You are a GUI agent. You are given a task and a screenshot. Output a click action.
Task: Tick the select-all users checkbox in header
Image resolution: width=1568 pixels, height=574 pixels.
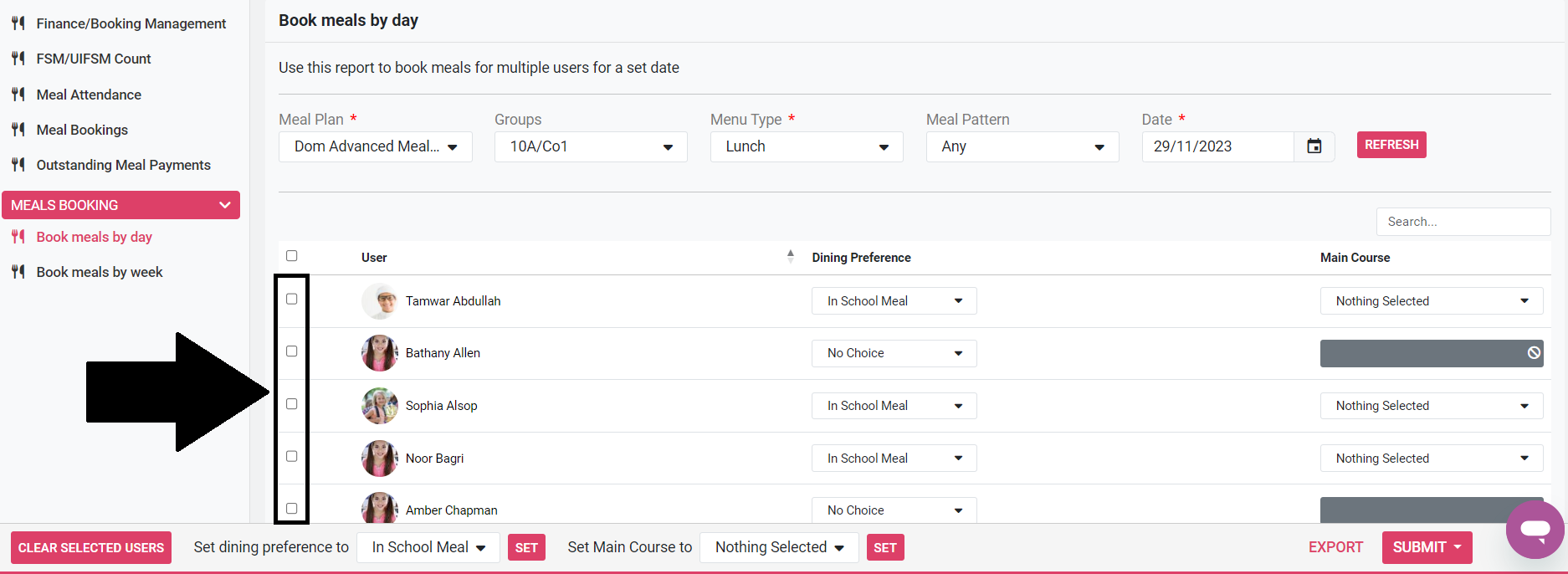pyautogui.click(x=292, y=256)
